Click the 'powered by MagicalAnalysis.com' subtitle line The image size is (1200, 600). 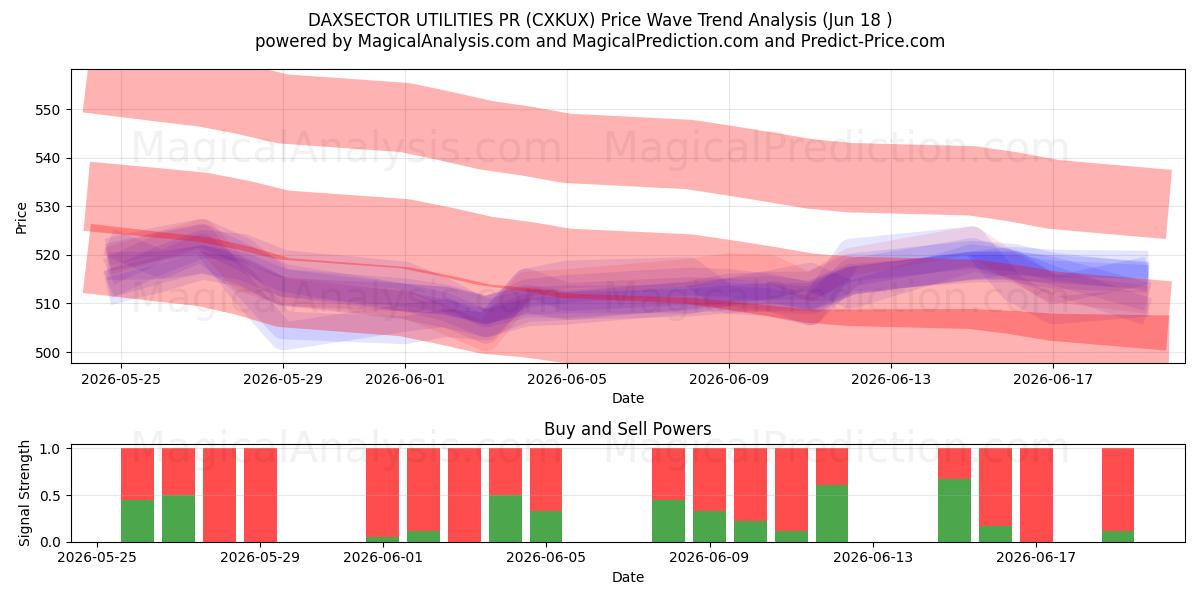[600, 41]
